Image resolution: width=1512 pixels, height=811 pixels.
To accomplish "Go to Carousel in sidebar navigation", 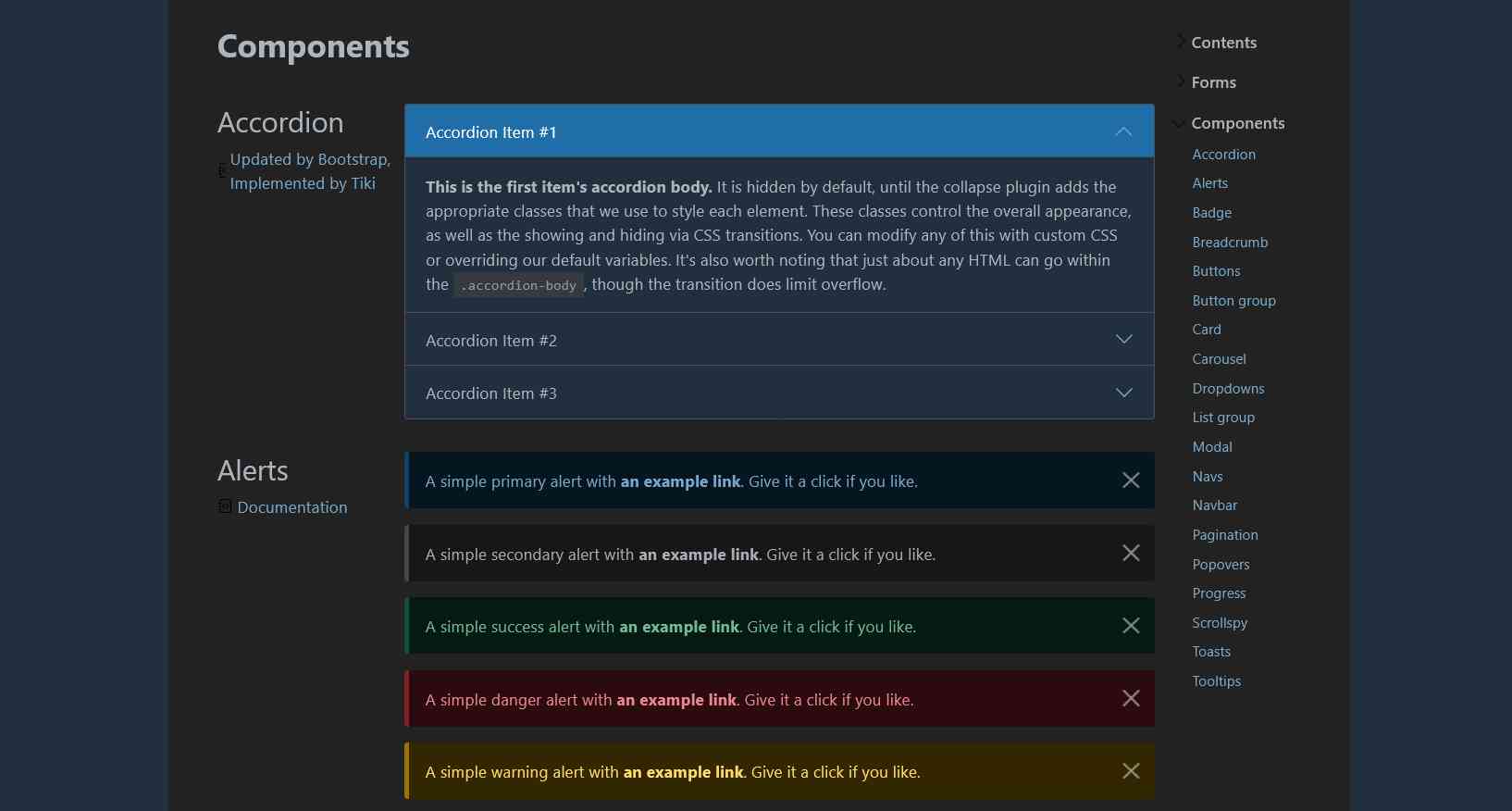I will tap(1219, 359).
